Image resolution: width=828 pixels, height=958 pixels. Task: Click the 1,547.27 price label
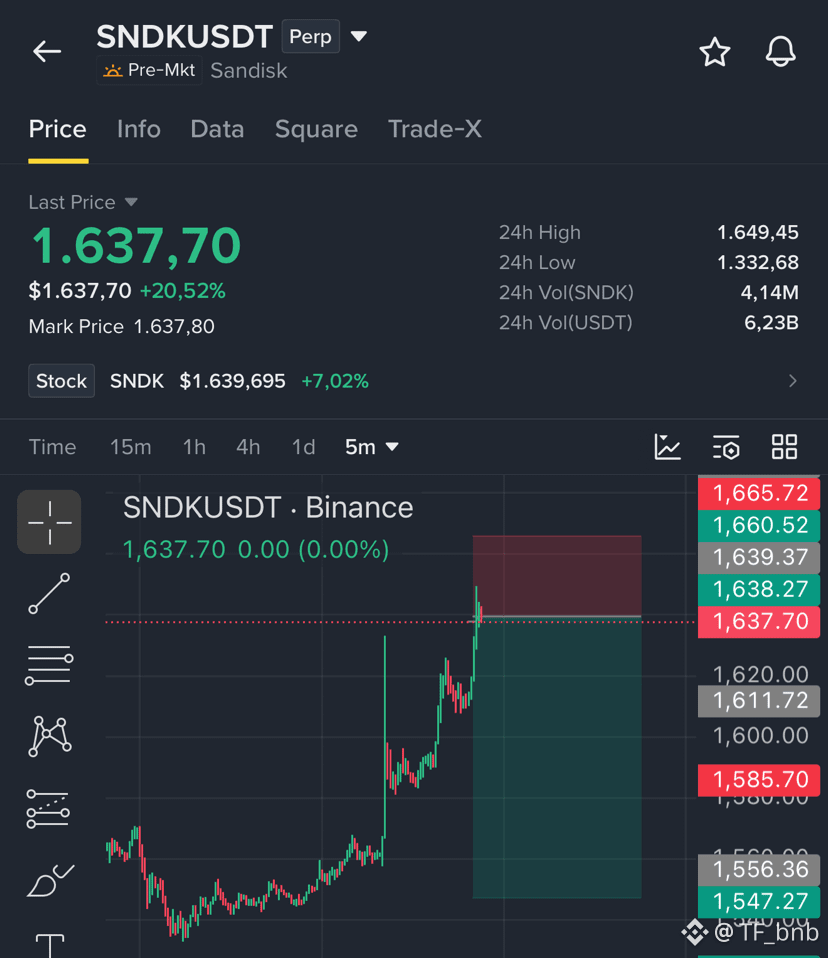[x=759, y=902]
